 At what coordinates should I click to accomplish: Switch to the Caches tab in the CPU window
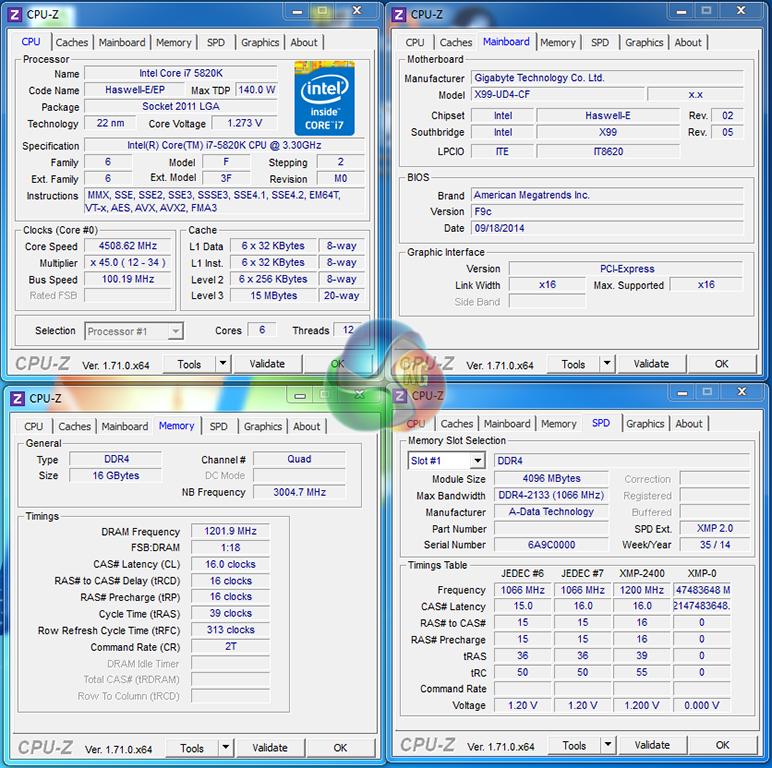[x=72, y=42]
